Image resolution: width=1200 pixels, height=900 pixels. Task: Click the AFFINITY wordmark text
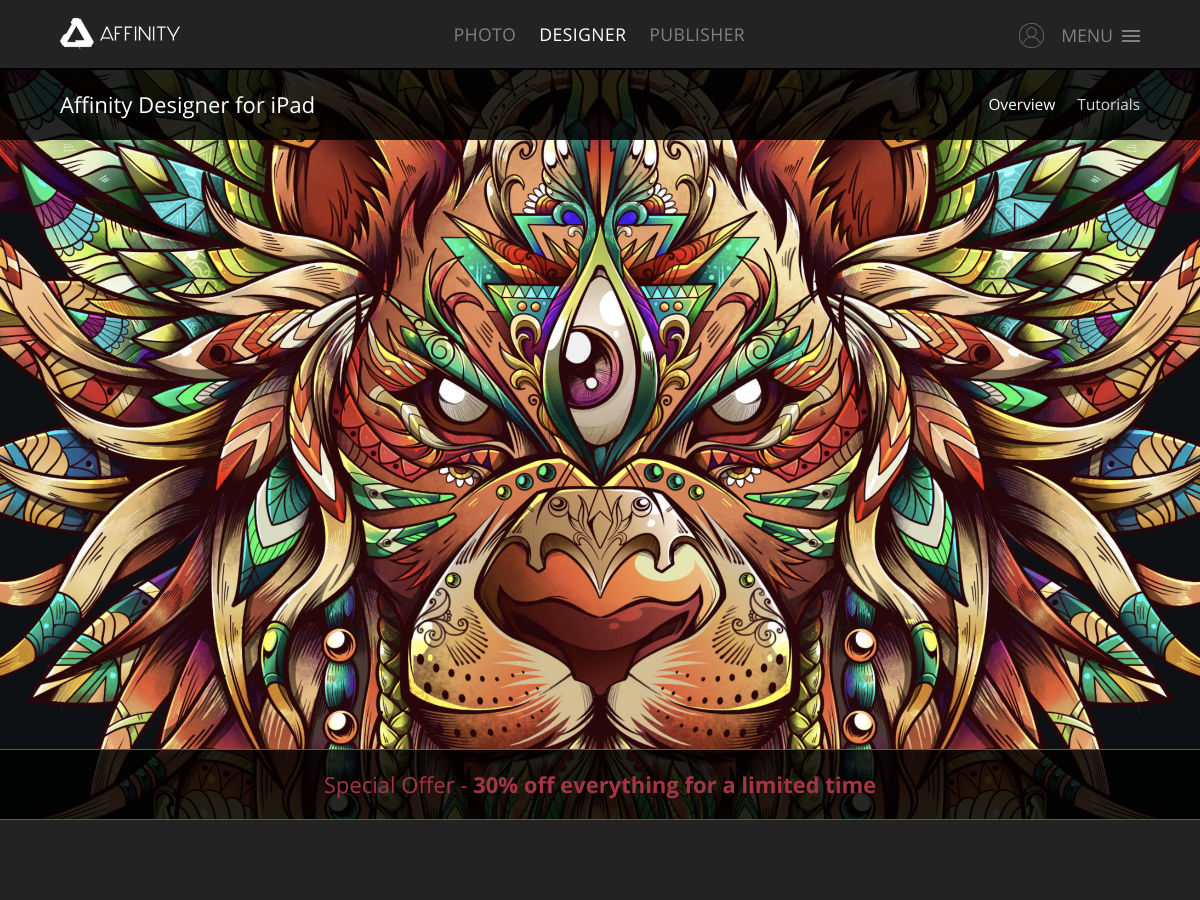[140, 34]
